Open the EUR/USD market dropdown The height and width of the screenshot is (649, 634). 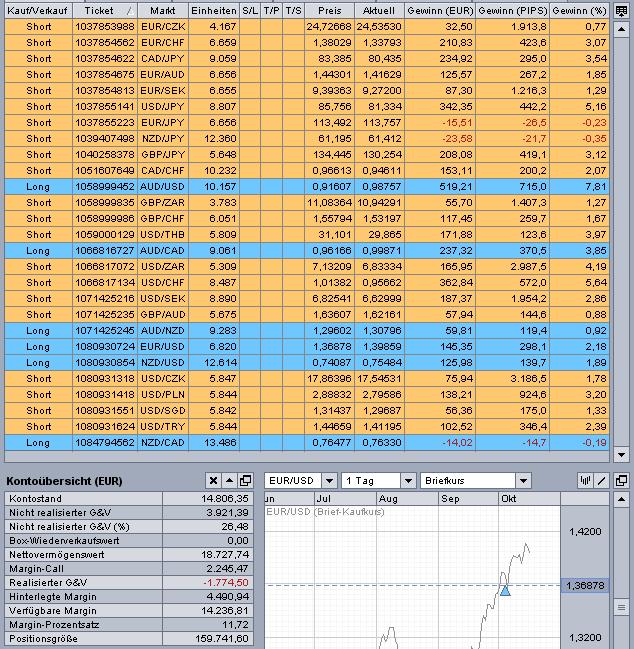[329, 481]
